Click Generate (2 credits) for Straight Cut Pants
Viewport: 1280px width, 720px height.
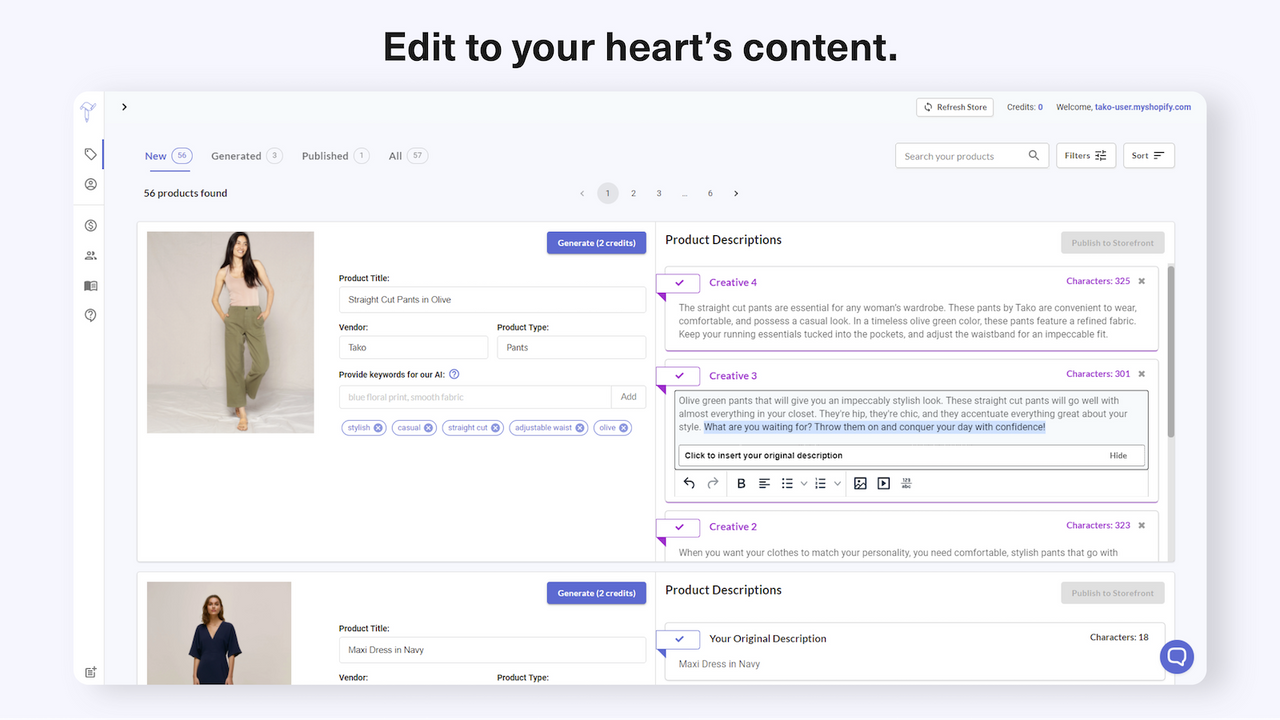tap(596, 242)
